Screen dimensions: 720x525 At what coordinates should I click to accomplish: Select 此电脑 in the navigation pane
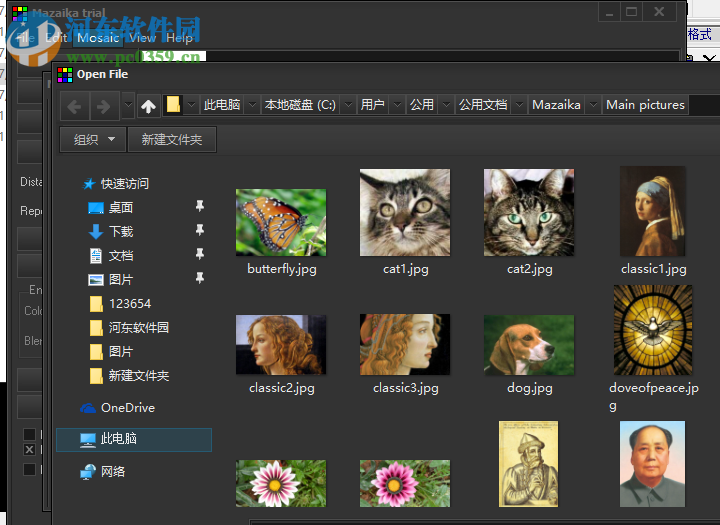(x=134, y=440)
